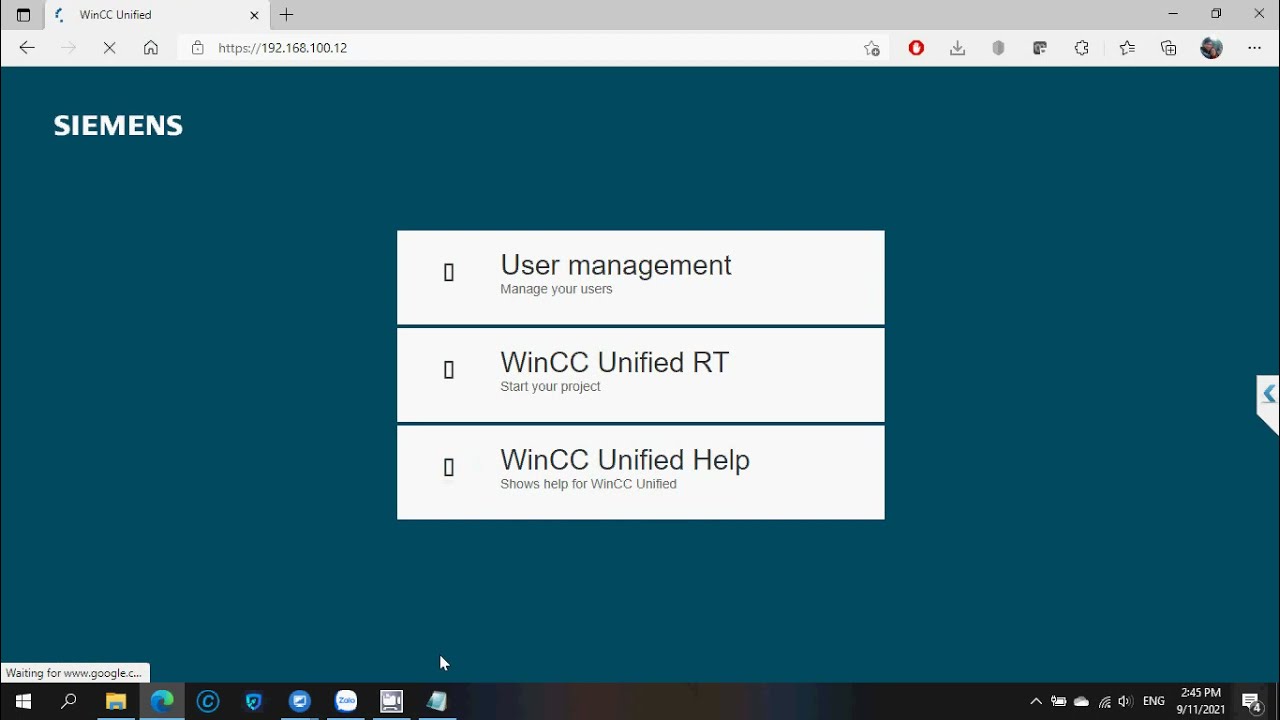Image resolution: width=1280 pixels, height=720 pixels.
Task: Open the Collections icon
Action: tap(1168, 47)
